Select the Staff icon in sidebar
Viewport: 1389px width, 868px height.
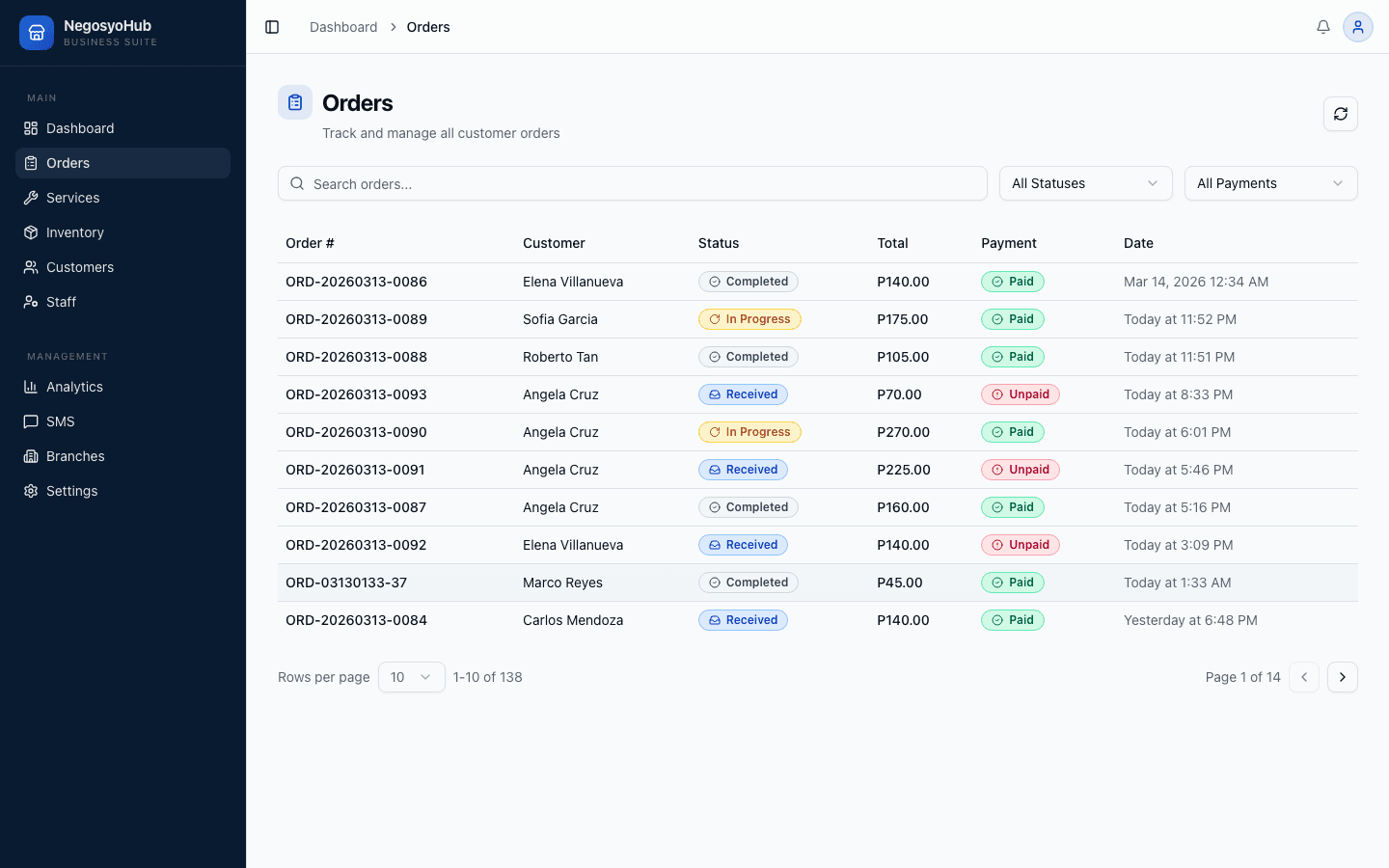click(x=30, y=301)
